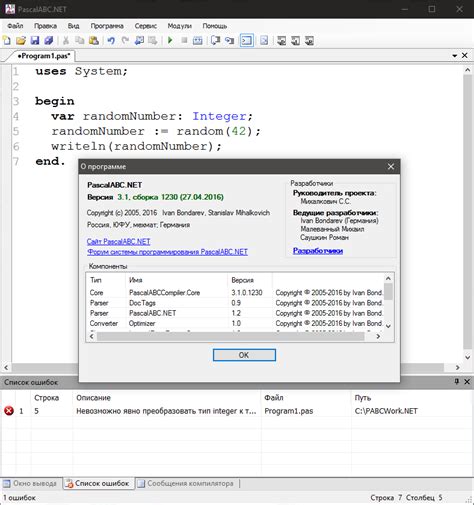Click the Save all icon
The width and height of the screenshot is (474, 505).
49,41
